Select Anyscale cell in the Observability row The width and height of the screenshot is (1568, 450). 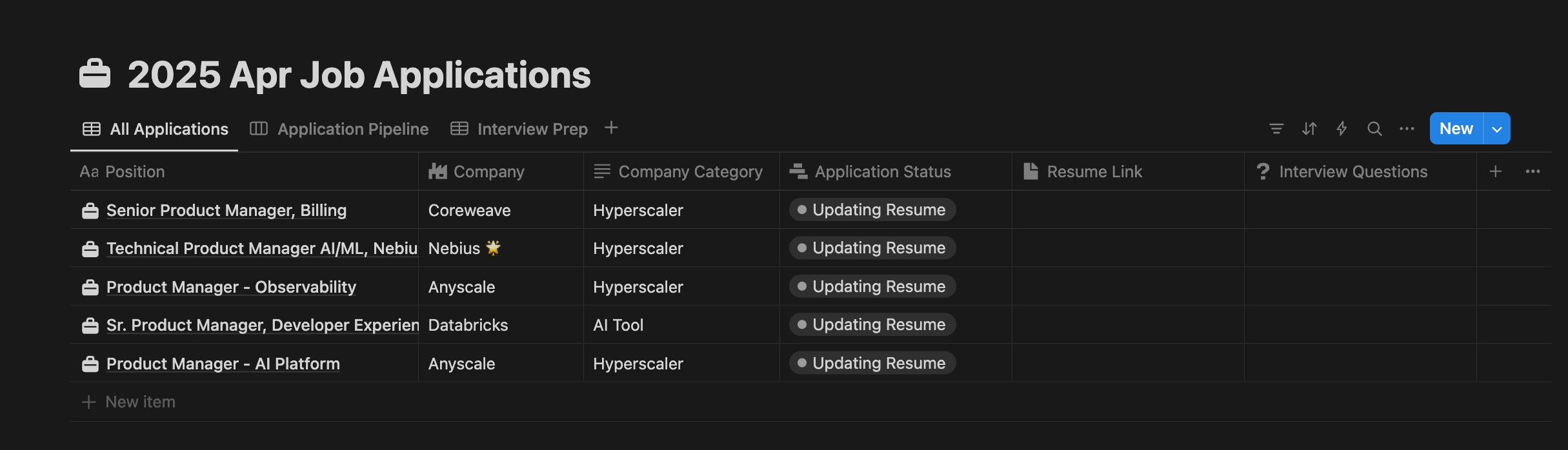(x=501, y=287)
